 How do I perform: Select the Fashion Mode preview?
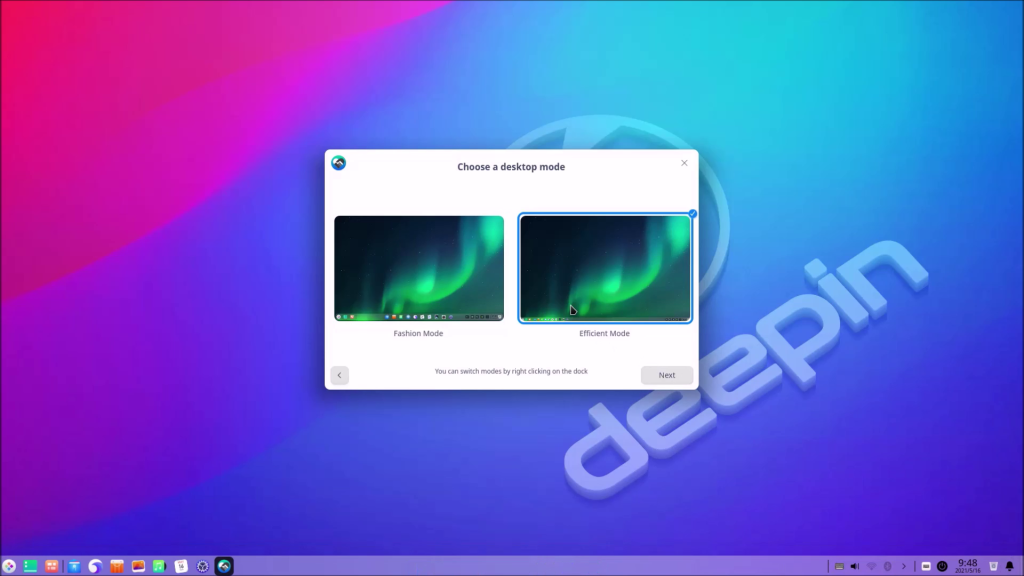point(419,268)
